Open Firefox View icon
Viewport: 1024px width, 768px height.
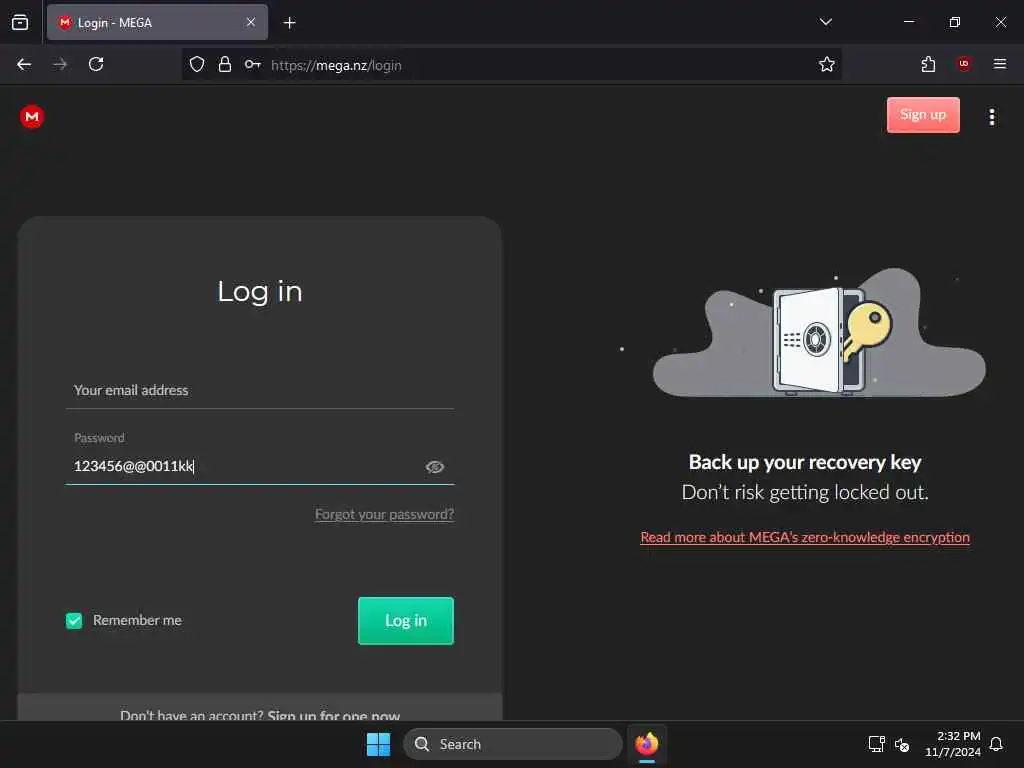point(20,22)
